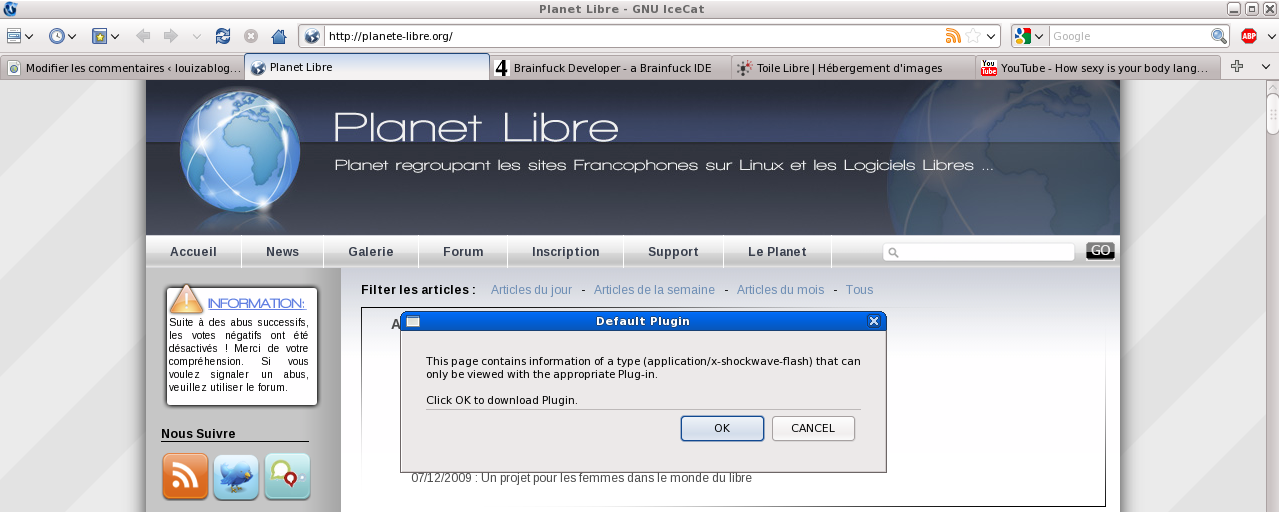Open the News menu item
The image size is (1279, 512).
pos(283,252)
